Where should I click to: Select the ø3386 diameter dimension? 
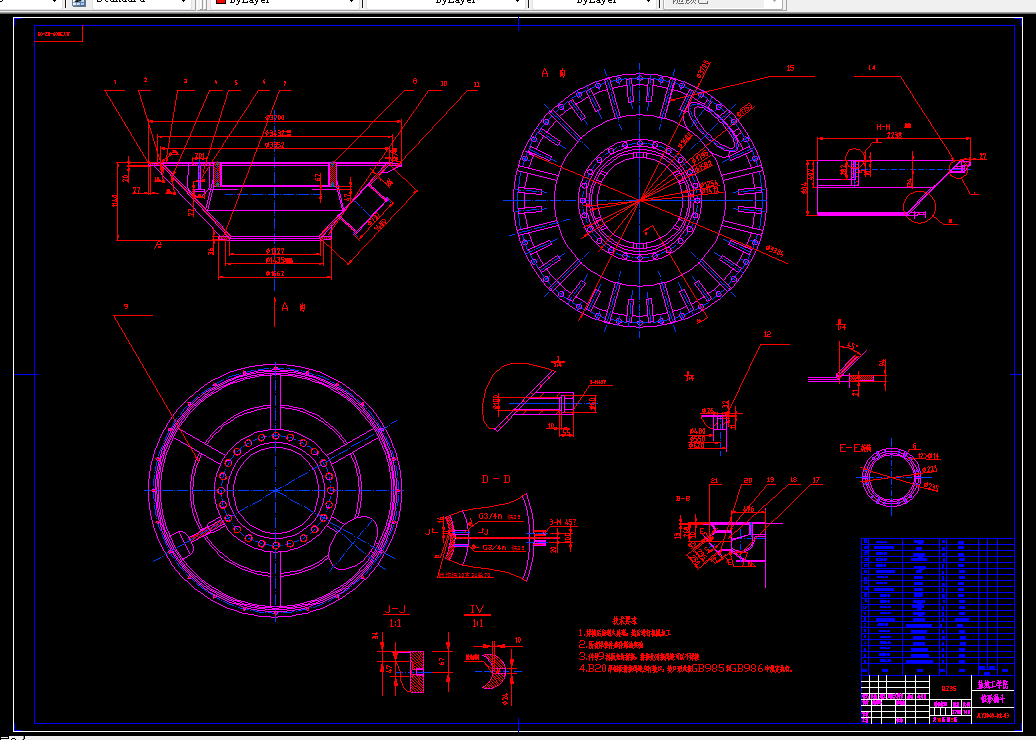pyautogui.click(x=774, y=250)
